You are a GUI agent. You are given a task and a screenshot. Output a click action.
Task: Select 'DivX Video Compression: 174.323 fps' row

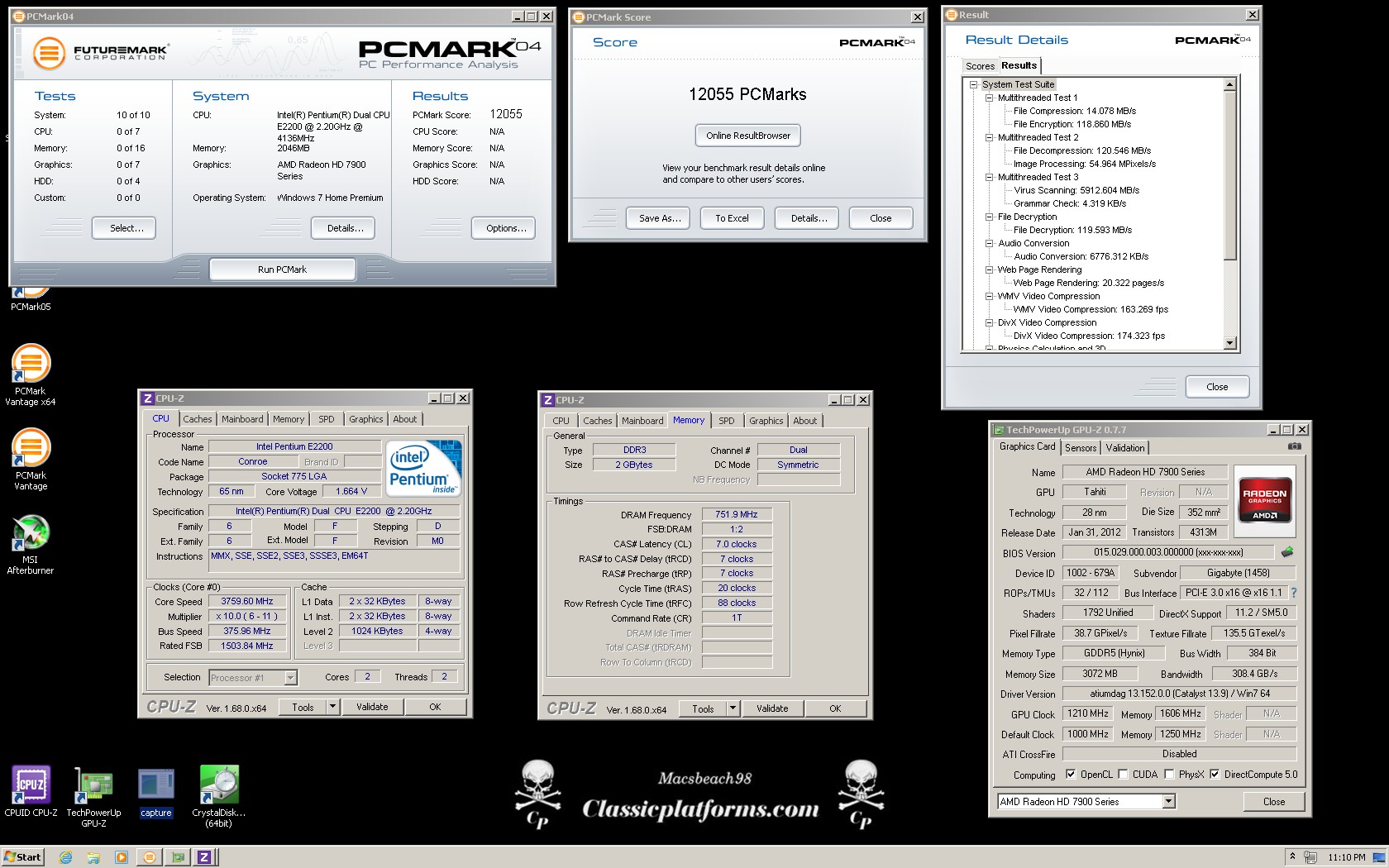[1089, 336]
